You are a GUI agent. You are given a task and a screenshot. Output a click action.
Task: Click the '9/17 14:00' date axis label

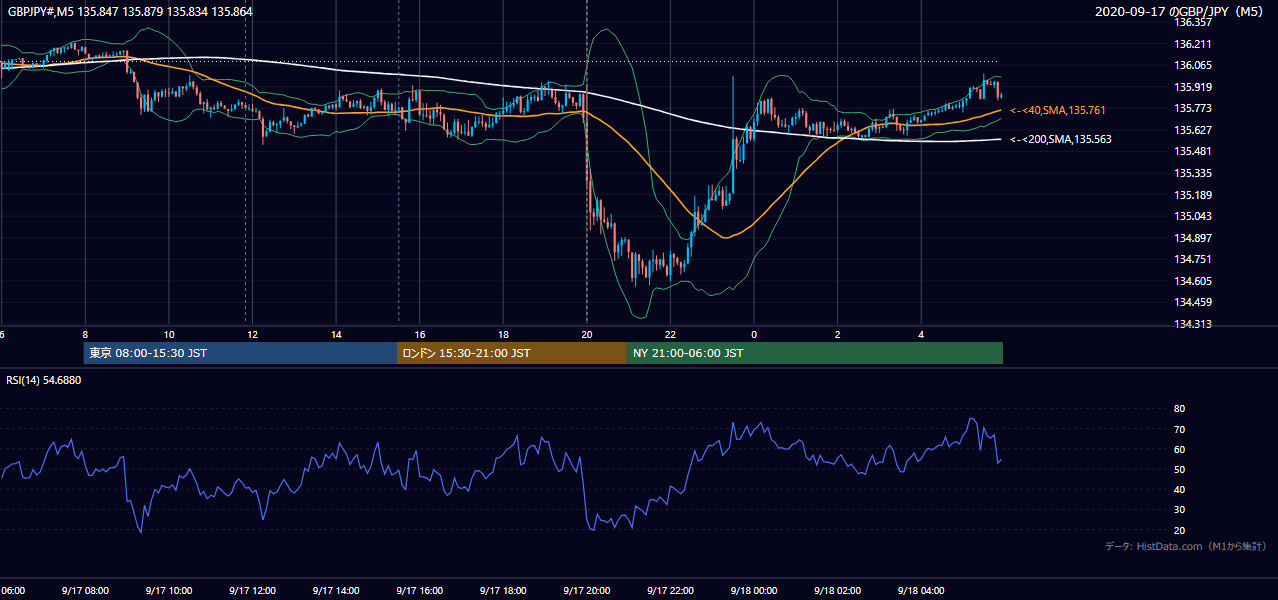tap(335, 591)
